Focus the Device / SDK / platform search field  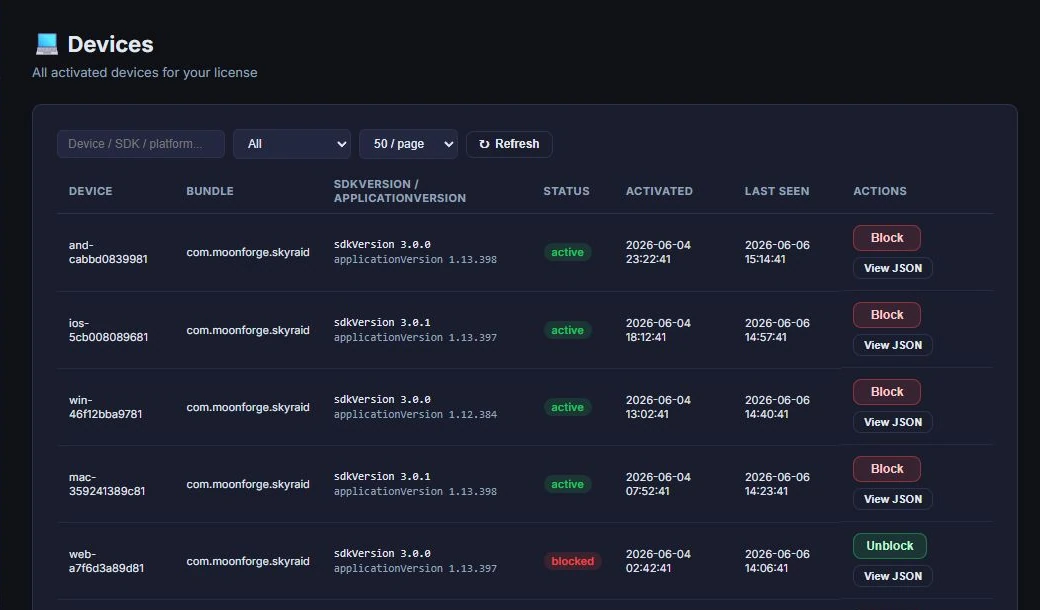(141, 144)
